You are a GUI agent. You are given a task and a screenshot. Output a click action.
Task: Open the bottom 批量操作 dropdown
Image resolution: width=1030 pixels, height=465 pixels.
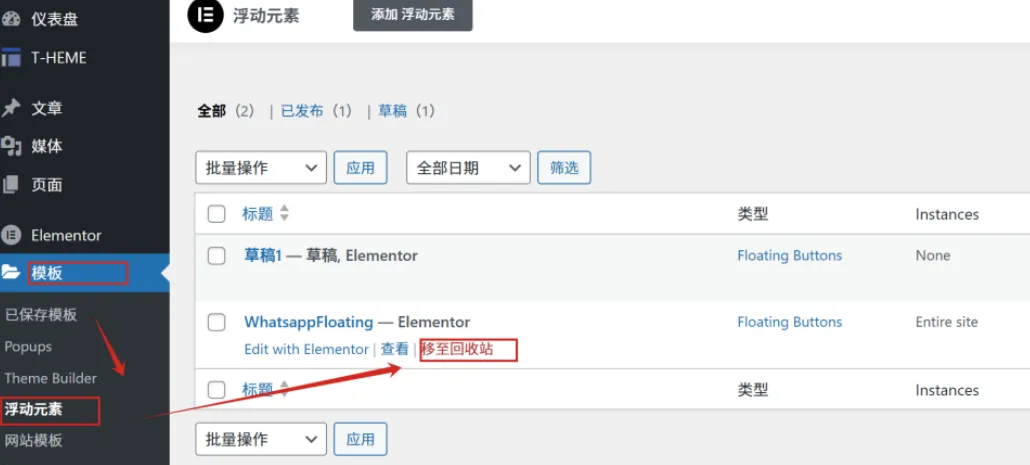tap(261, 439)
